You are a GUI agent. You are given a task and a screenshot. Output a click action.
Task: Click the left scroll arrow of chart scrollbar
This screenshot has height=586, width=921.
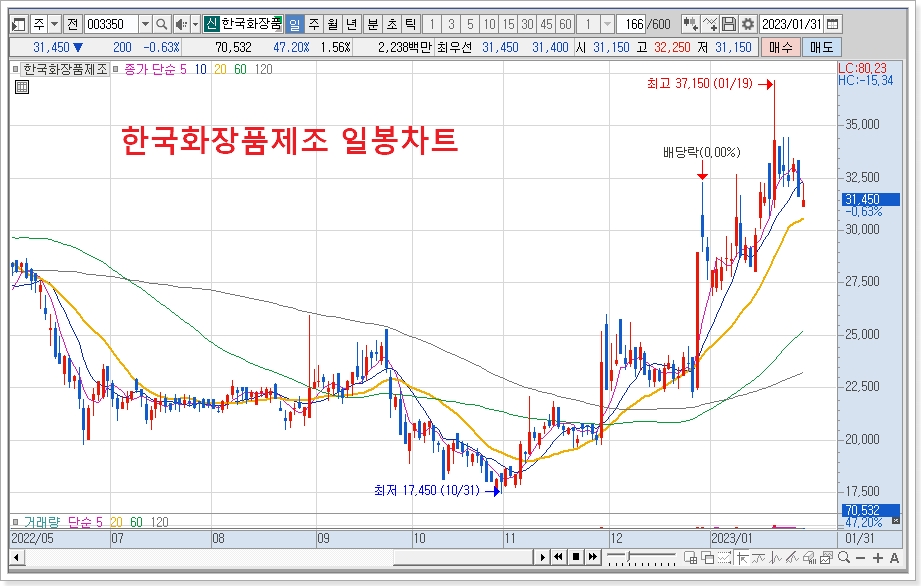[16, 557]
